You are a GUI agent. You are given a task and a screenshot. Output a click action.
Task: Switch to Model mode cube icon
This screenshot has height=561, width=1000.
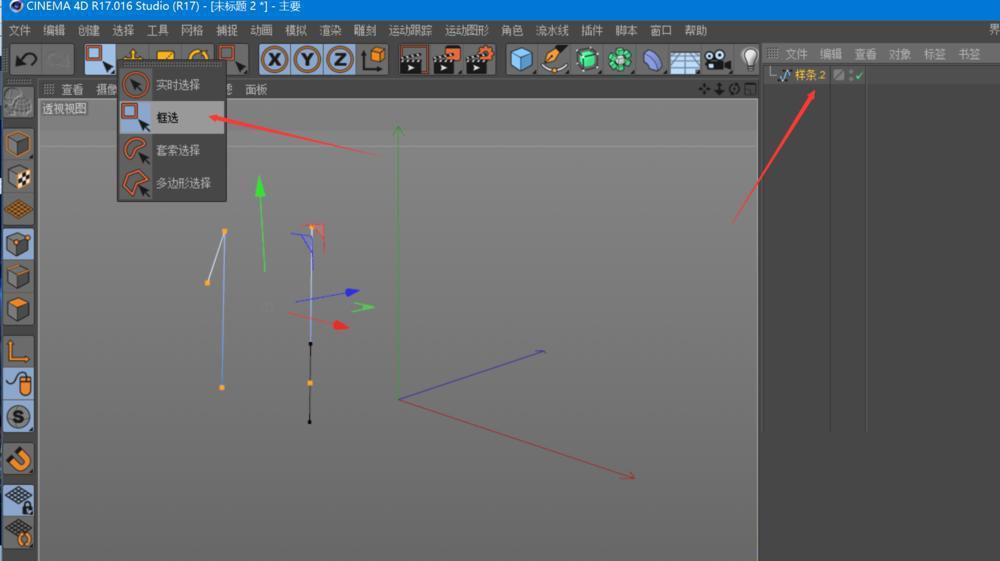18,145
